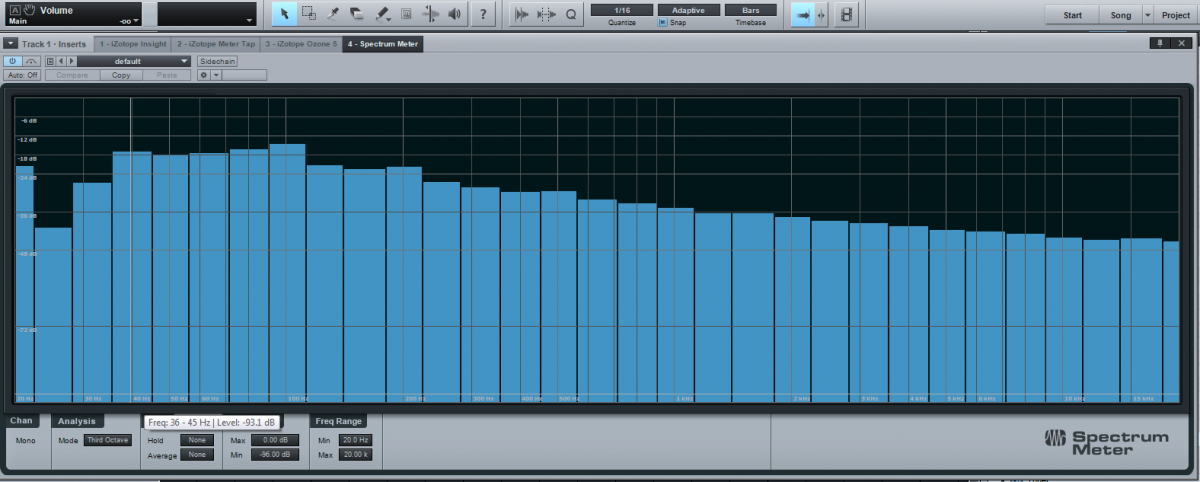
Task: Click the question mark help icon
Action: point(484,14)
